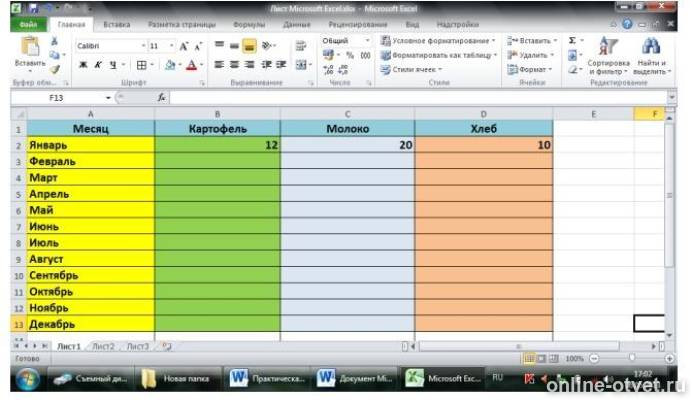The image size is (692, 400).
Task: Click the fill color bucket icon
Action: [170, 65]
